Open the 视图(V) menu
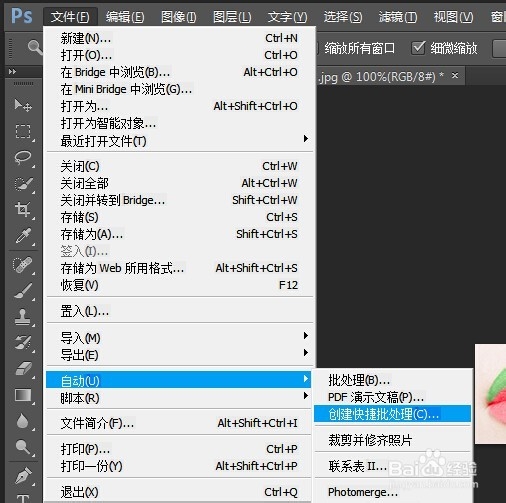The width and height of the screenshot is (506, 503). pos(453,16)
